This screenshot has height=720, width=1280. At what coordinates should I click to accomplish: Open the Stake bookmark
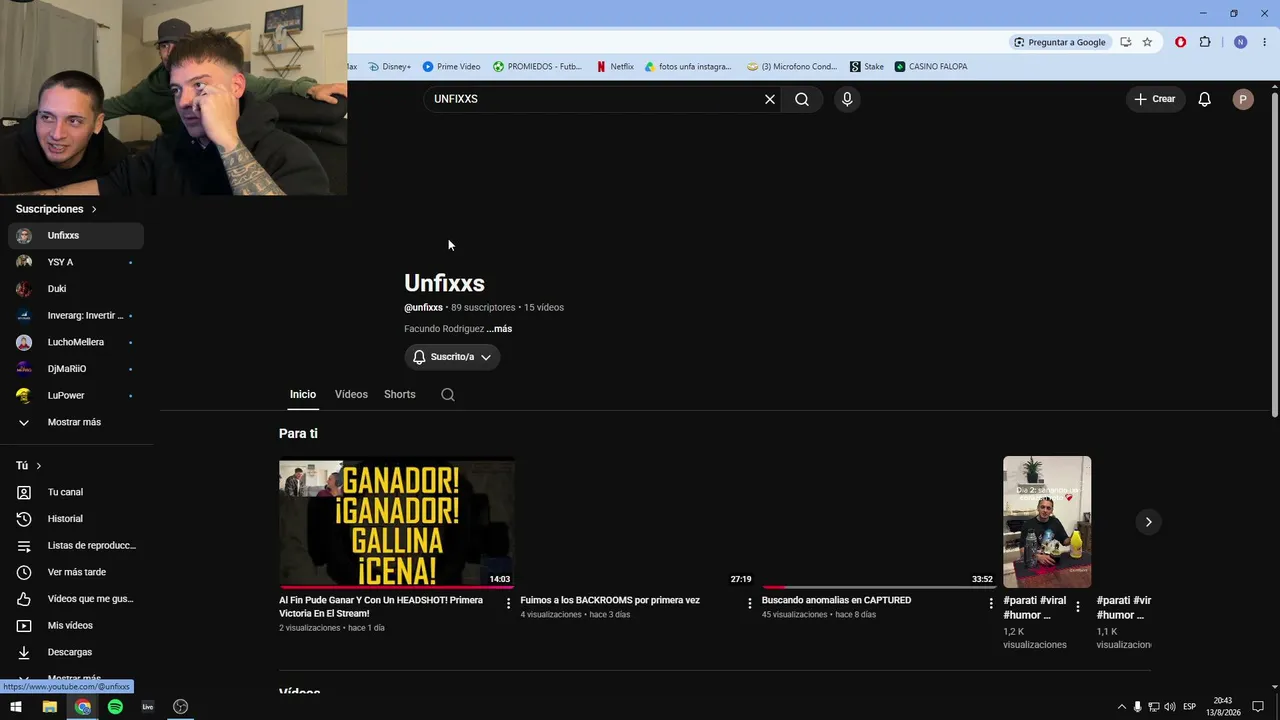(867, 67)
